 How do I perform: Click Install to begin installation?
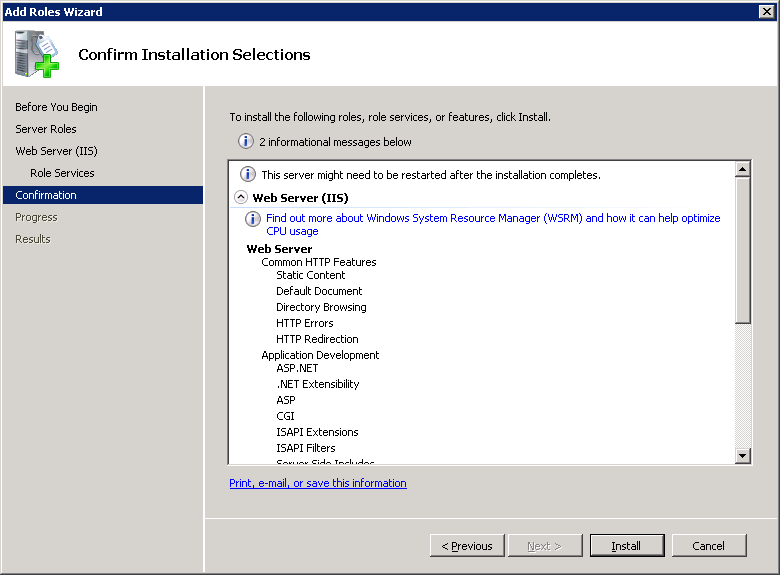(x=626, y=546)
